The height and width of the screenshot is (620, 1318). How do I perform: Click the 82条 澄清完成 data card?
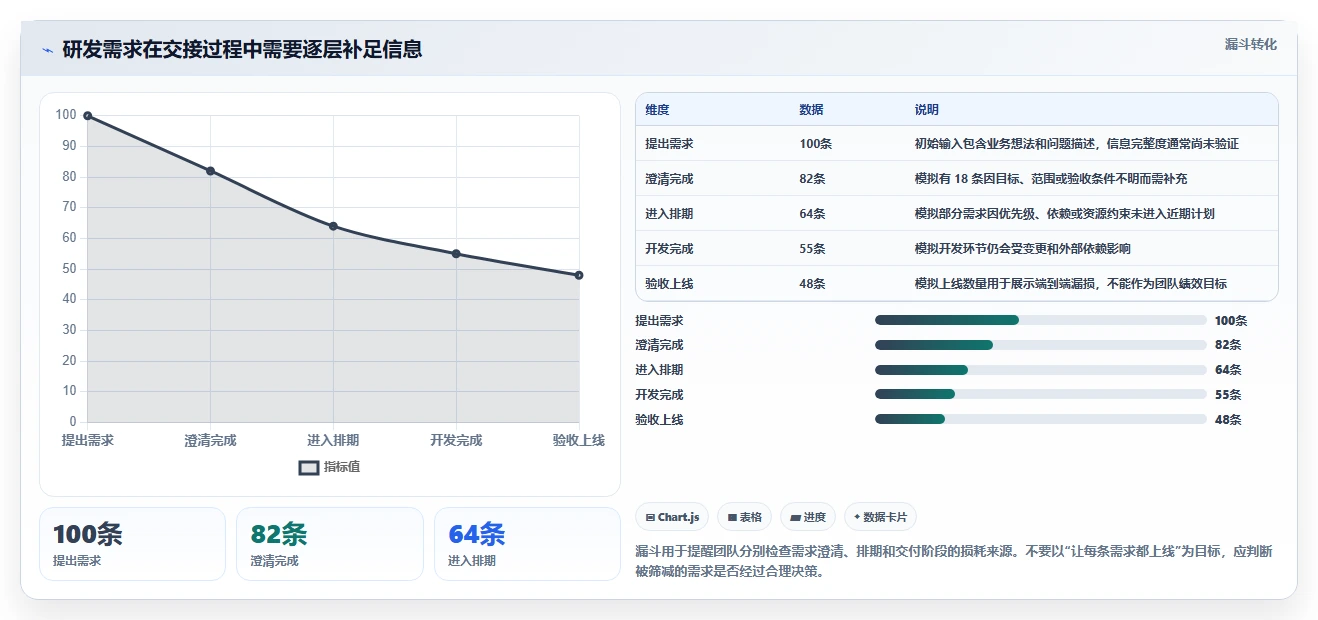pyautogui.click(x=330, y=544)
